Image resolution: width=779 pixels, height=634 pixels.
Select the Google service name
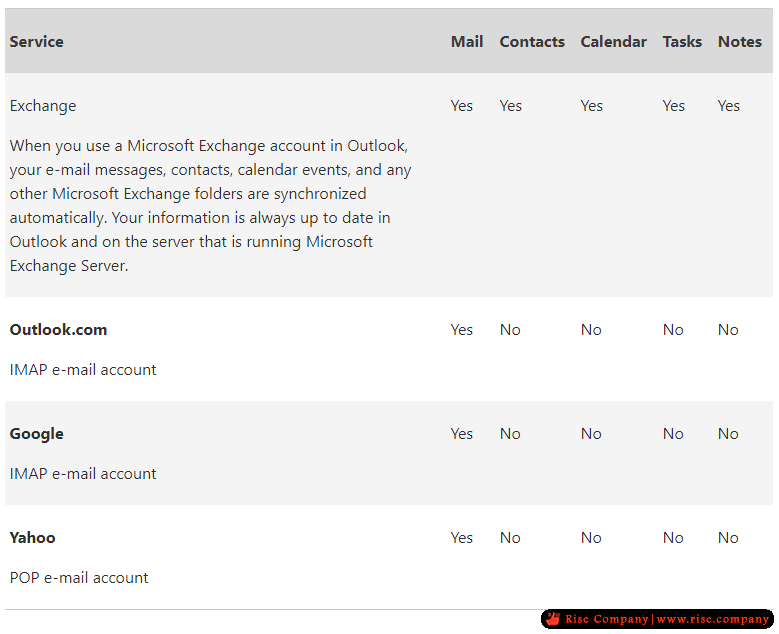(36, 434)
